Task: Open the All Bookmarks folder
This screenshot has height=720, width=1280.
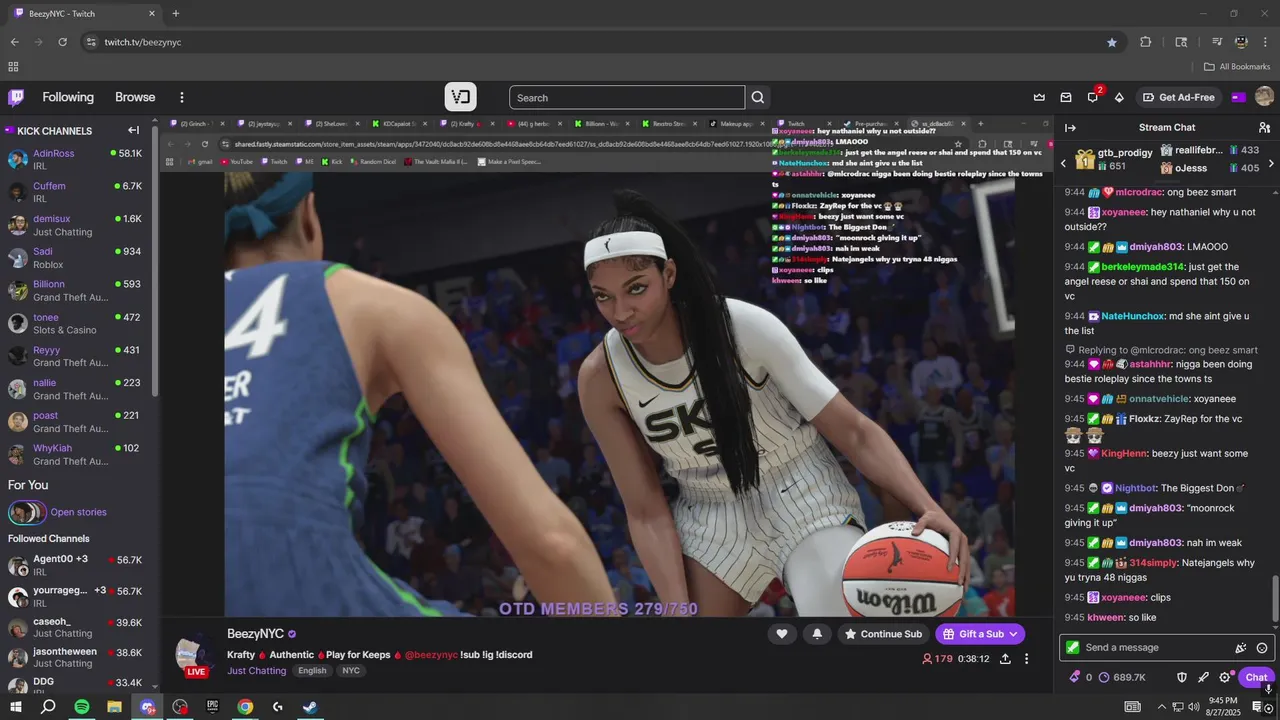Action: [x=1237, y=67]
